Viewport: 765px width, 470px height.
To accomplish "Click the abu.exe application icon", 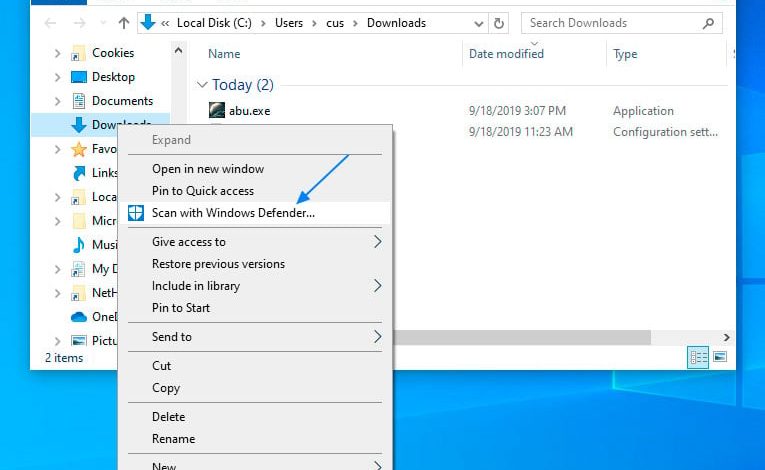I will pyautogui.click(x=217, y=110).
